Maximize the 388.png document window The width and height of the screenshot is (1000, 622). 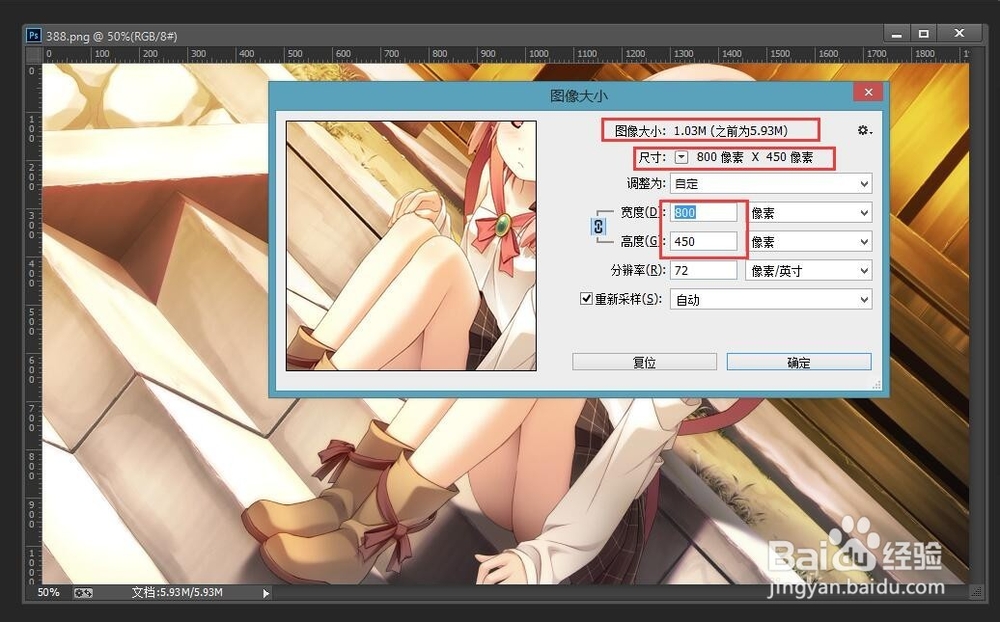pos(923,34)
